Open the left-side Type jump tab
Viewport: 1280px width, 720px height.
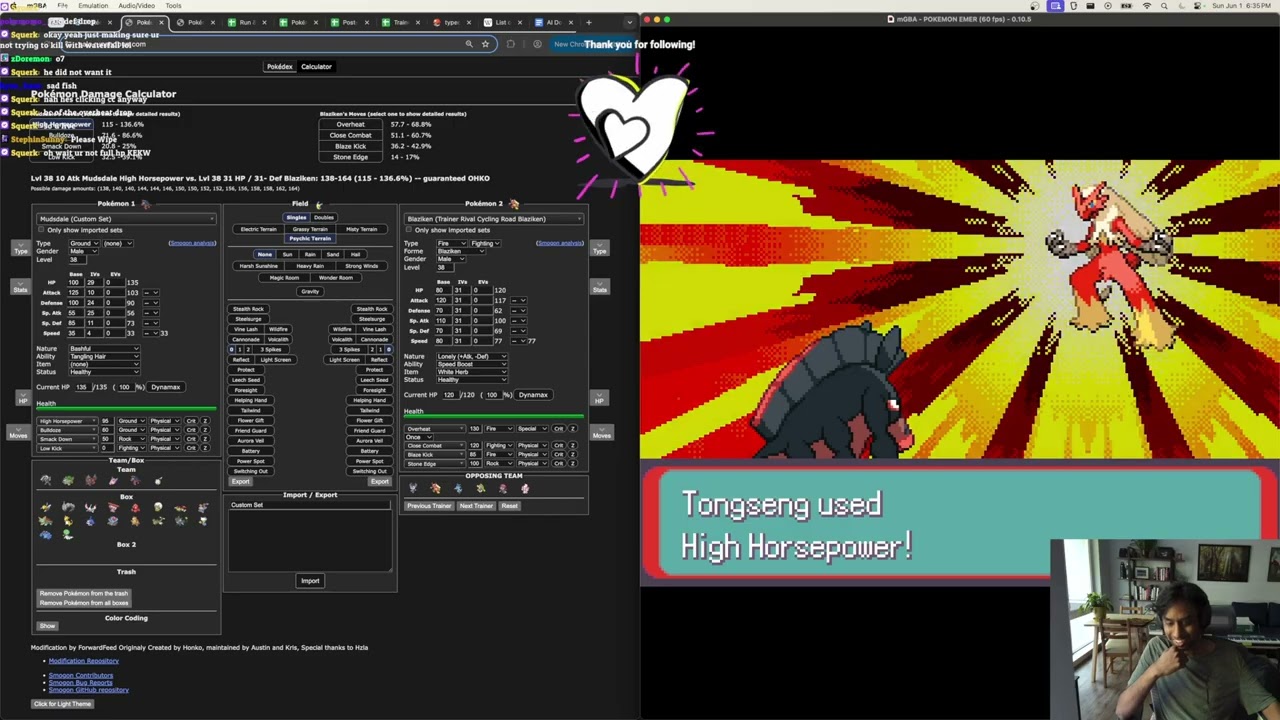coord(20,249)
